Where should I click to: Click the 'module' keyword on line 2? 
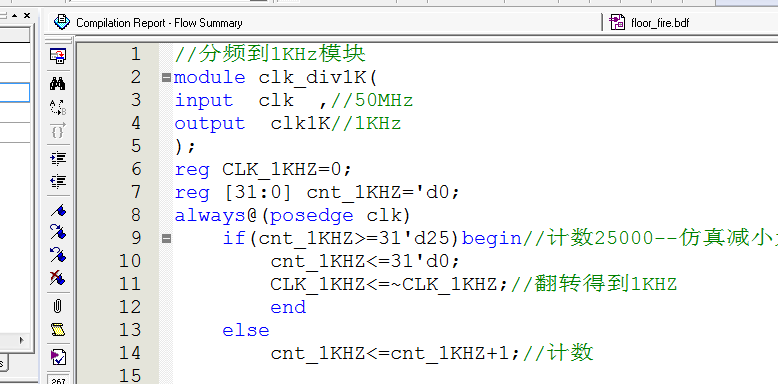210,77
